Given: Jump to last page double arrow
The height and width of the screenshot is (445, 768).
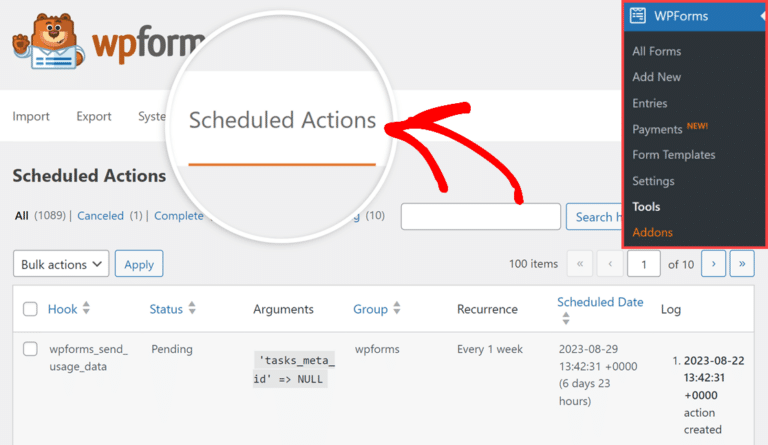Looking at the screenshot, I should pyautogui.click(x=742, y=264).
